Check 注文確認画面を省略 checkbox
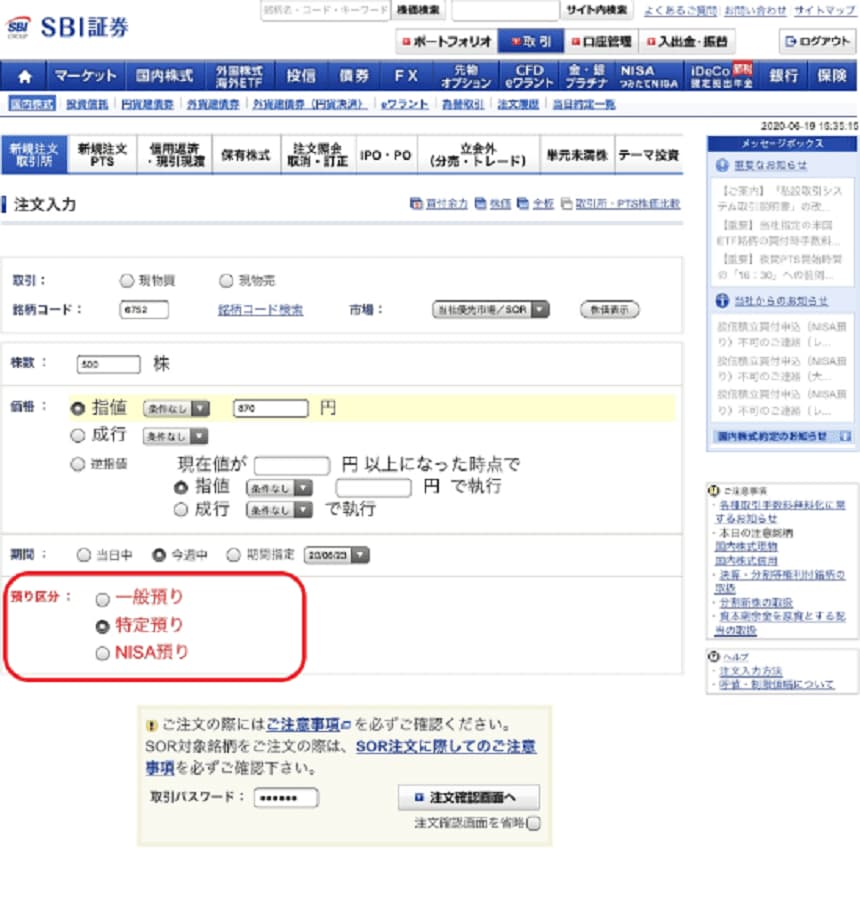 534,823
